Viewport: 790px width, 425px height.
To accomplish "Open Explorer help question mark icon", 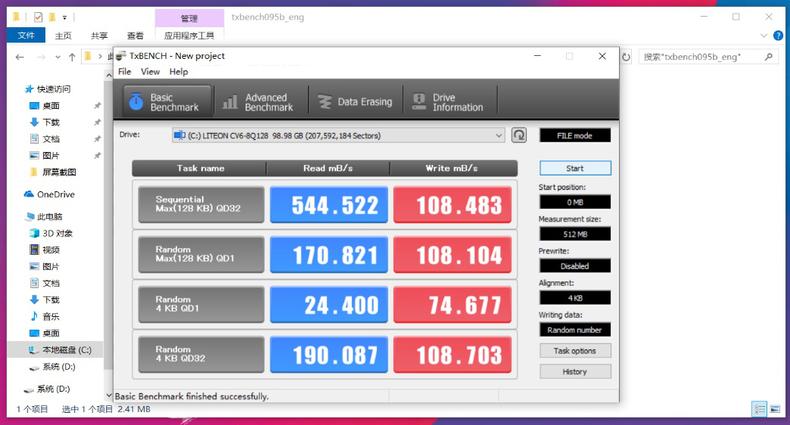I will [778, 35].
